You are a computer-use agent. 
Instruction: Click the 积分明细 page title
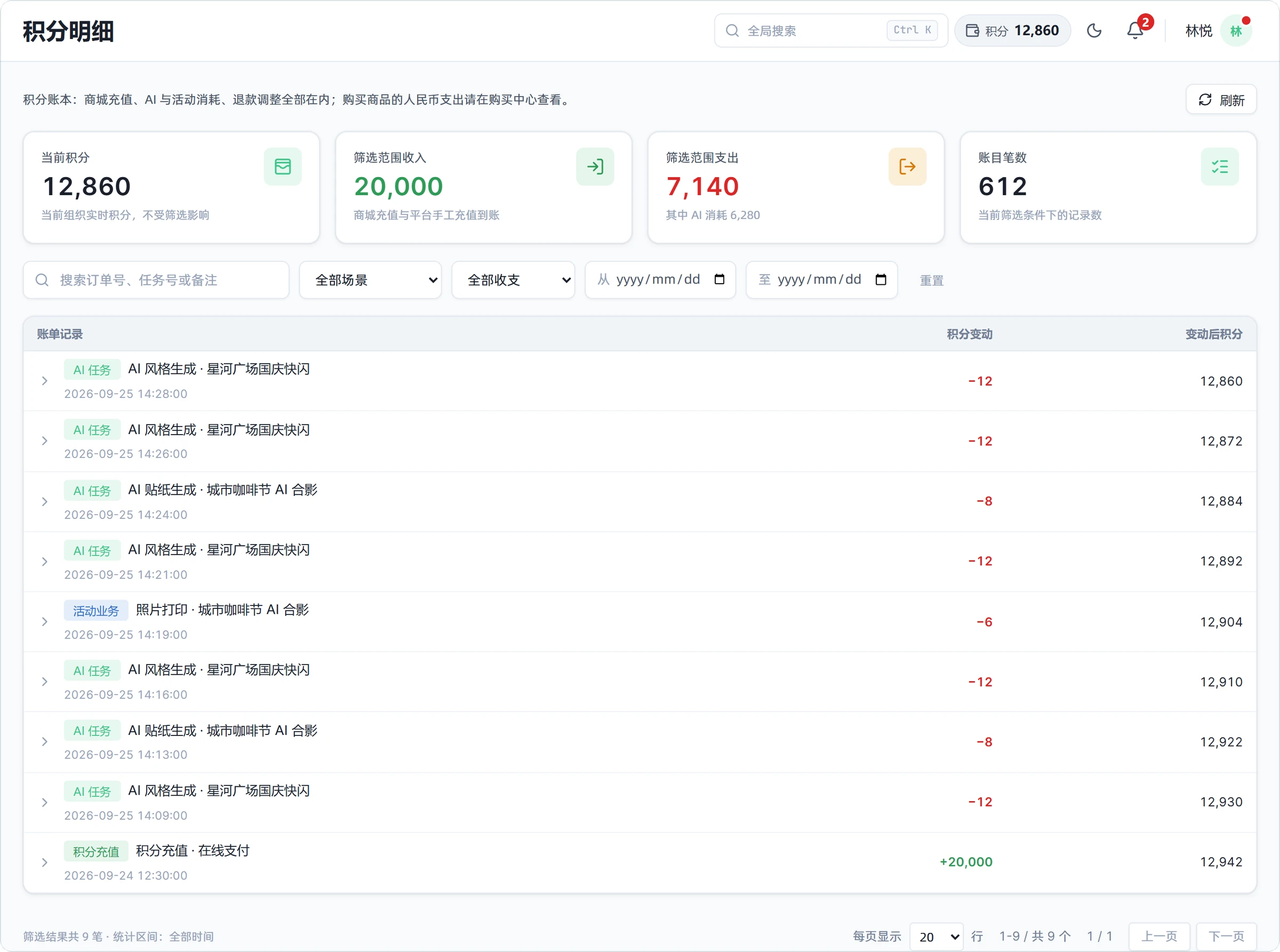[69, 31]
